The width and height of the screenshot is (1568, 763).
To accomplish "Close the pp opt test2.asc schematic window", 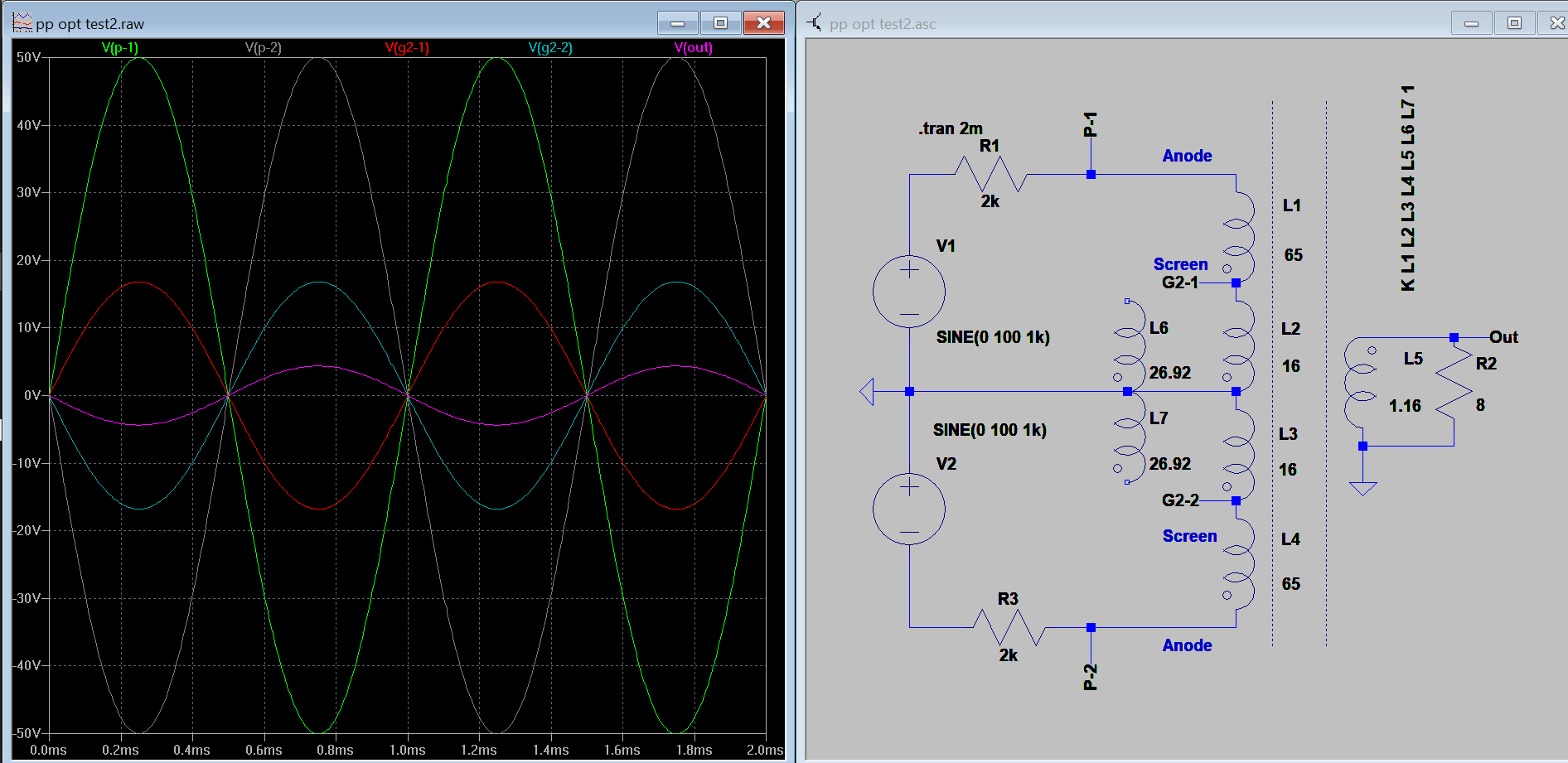I will point(1556,23).
